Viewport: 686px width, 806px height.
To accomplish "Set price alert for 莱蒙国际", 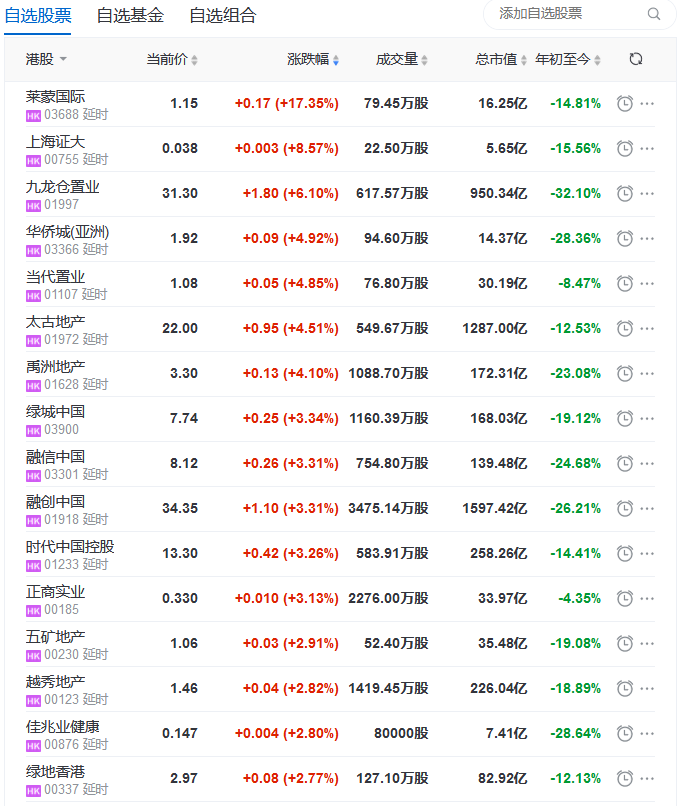I will click(x=624, y=104).
